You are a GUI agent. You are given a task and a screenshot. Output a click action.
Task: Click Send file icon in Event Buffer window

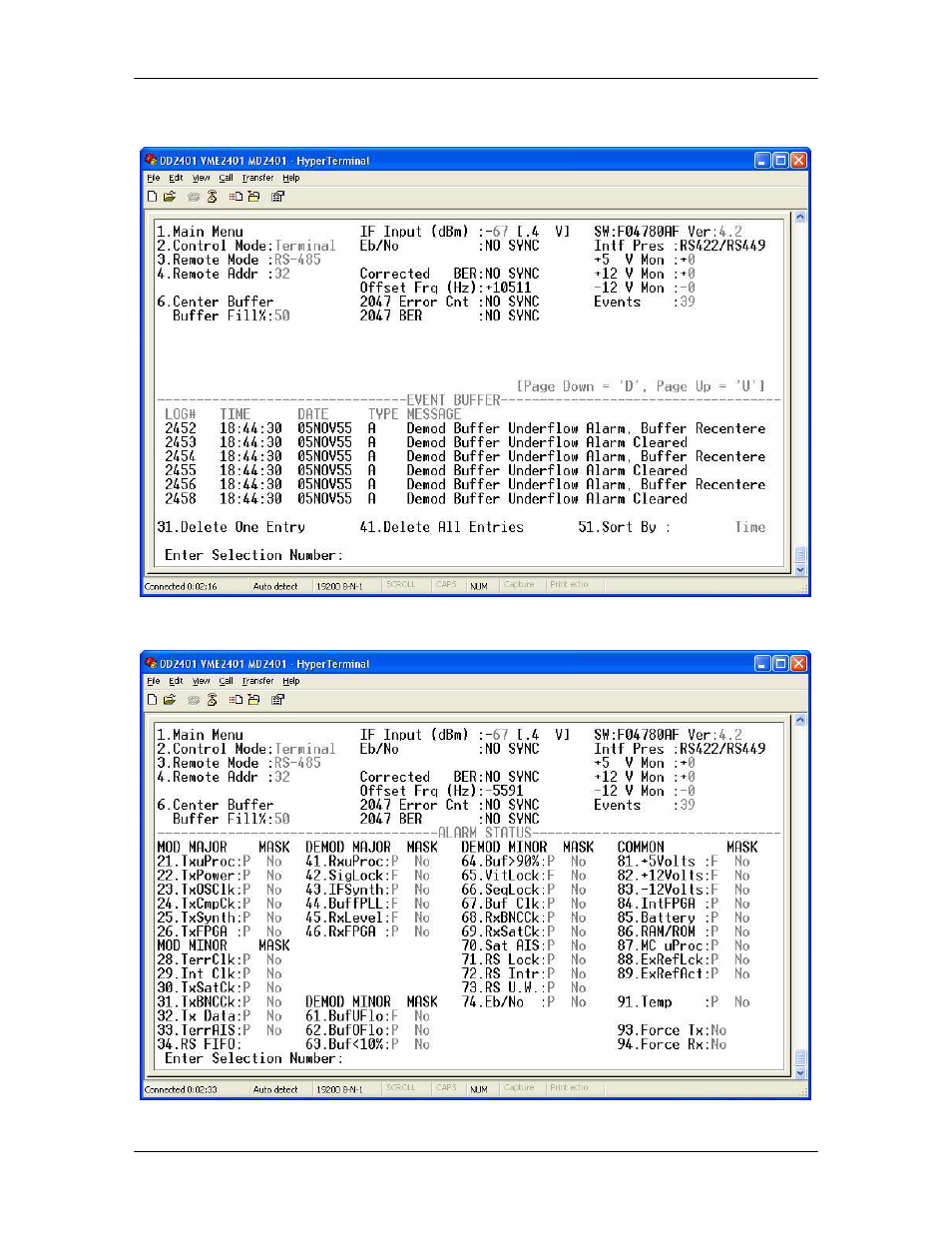pos(236,197)
